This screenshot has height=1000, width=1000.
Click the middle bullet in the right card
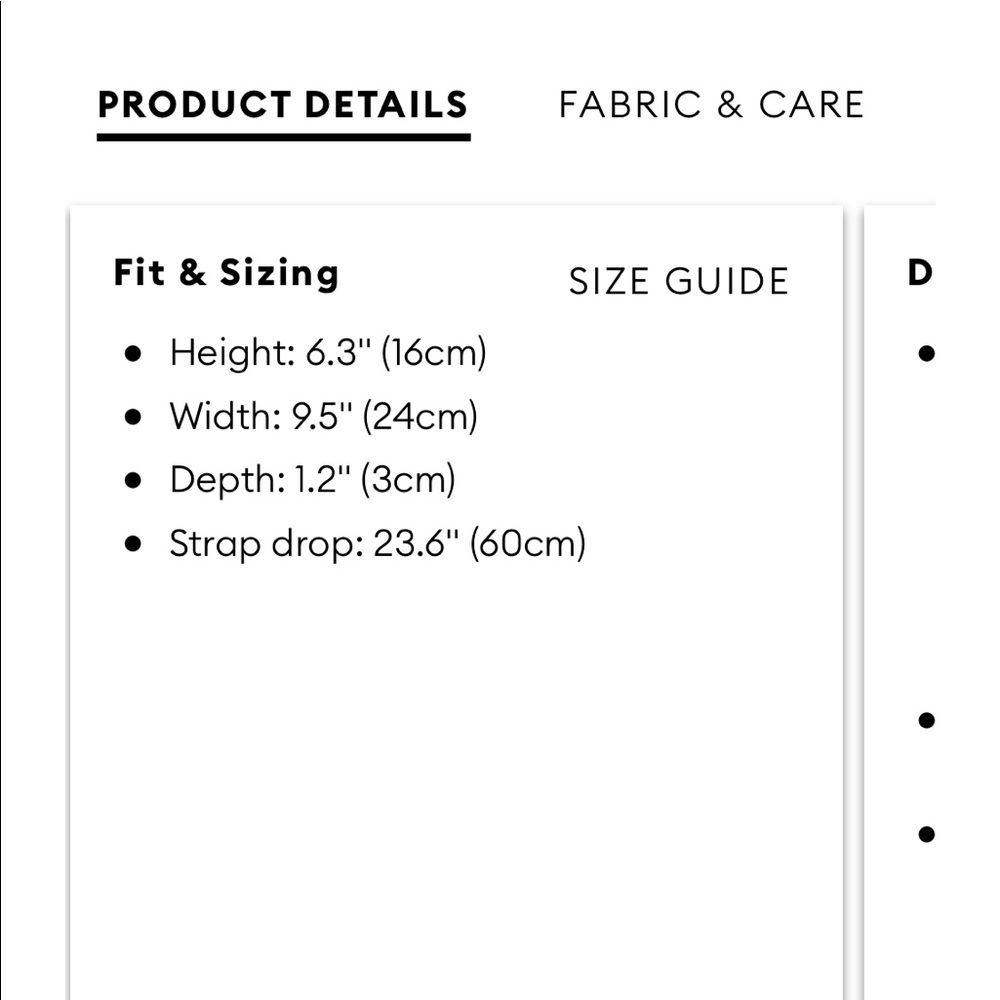(926, 719)
